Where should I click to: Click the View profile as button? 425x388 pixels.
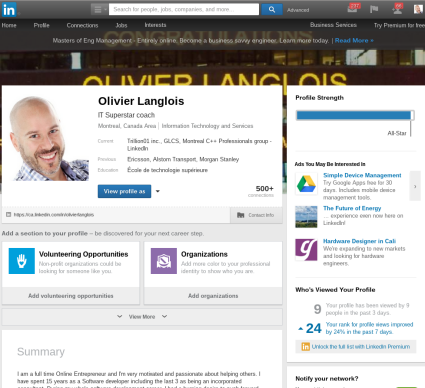click(124, 191)
